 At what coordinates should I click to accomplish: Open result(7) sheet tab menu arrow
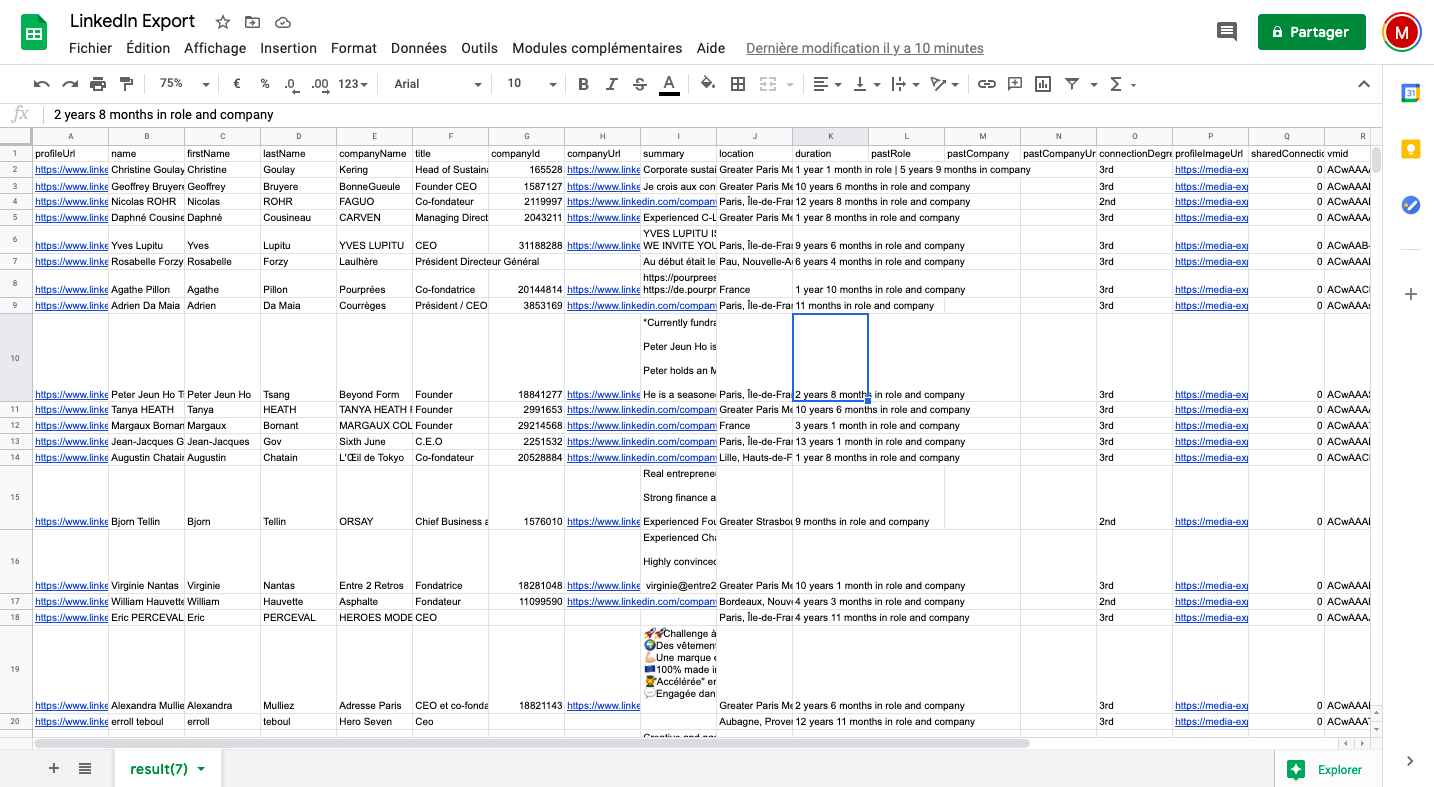click(201, 769)
